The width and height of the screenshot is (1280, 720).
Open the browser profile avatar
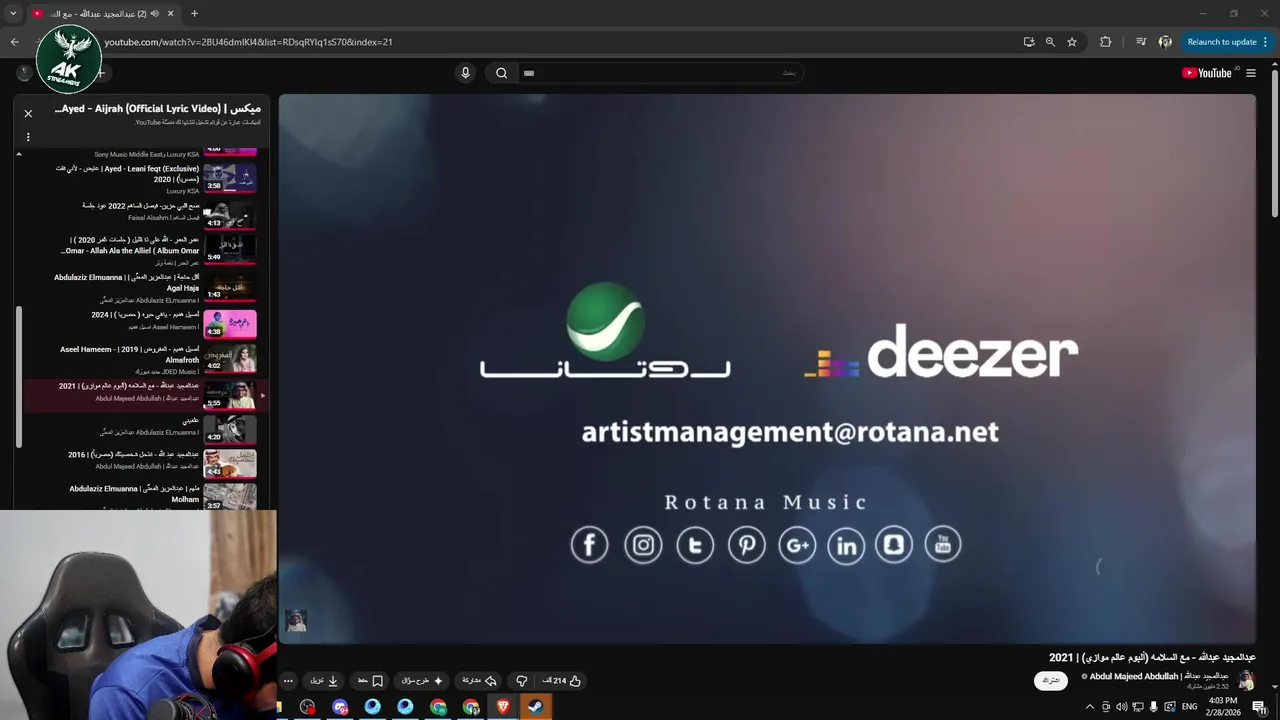pos(1165,42)
